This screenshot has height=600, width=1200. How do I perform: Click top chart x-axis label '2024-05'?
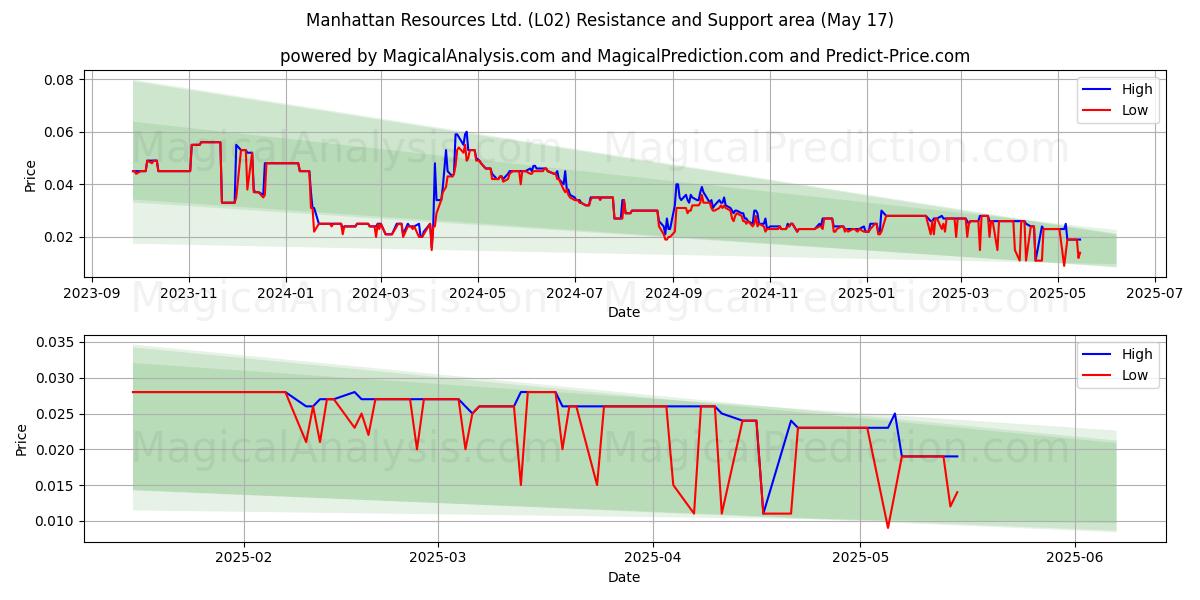click(477, 294)
